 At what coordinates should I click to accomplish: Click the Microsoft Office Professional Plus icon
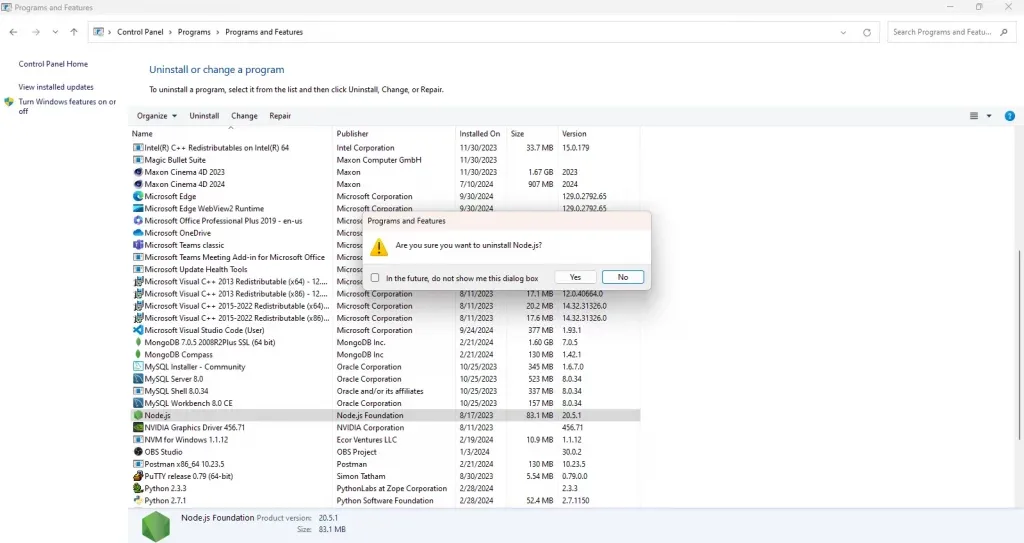pos(138,221)
